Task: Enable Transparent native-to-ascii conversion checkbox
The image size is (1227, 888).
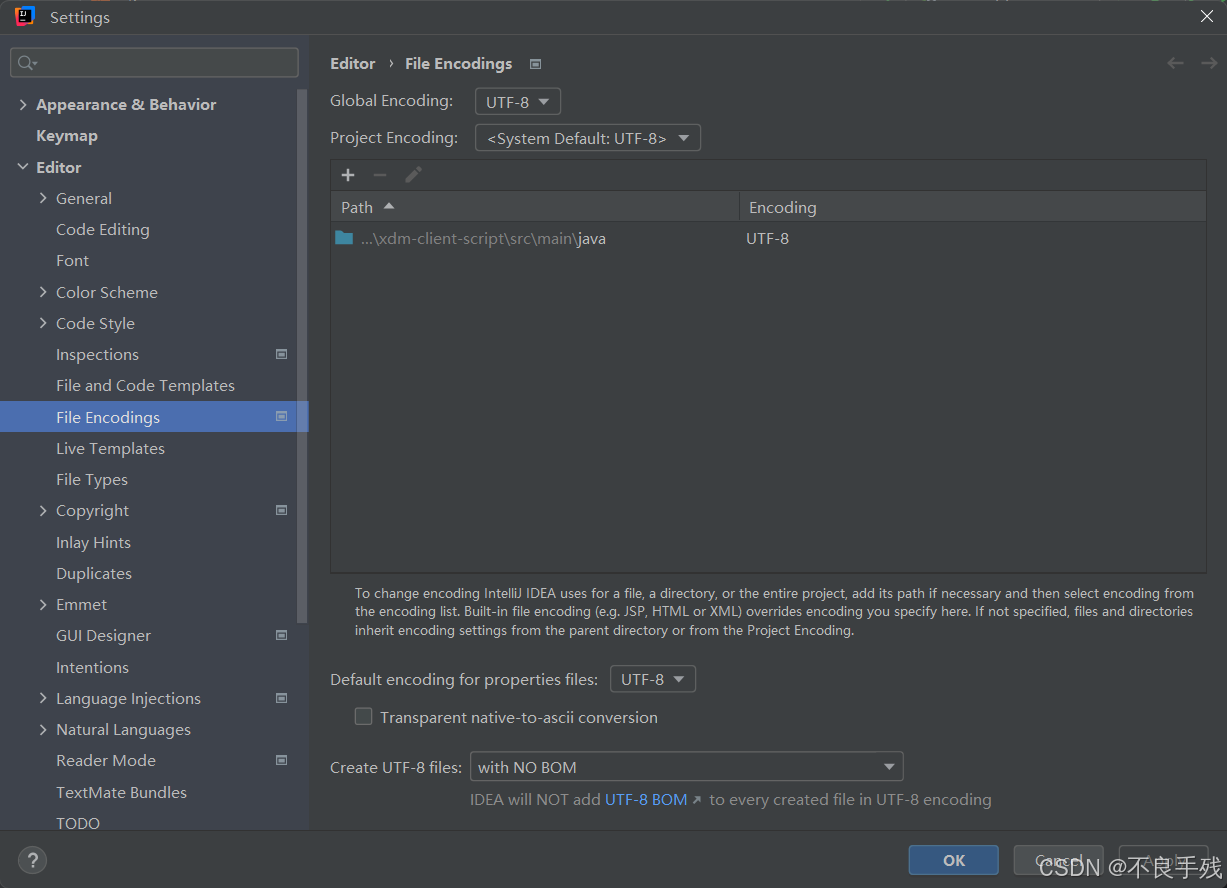Action: (x=364, y=717)
